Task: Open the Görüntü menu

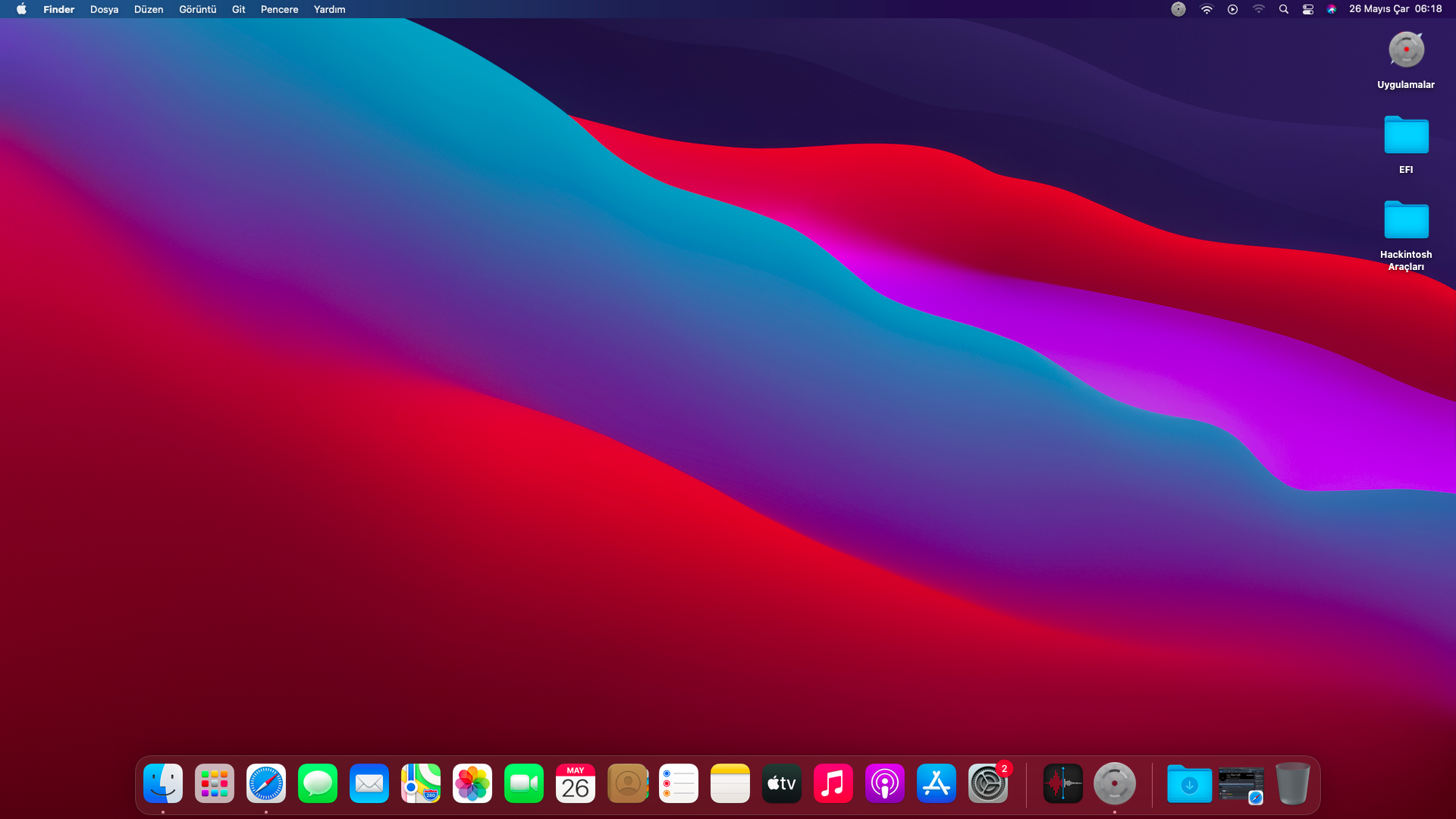Action: click(197, 9)
